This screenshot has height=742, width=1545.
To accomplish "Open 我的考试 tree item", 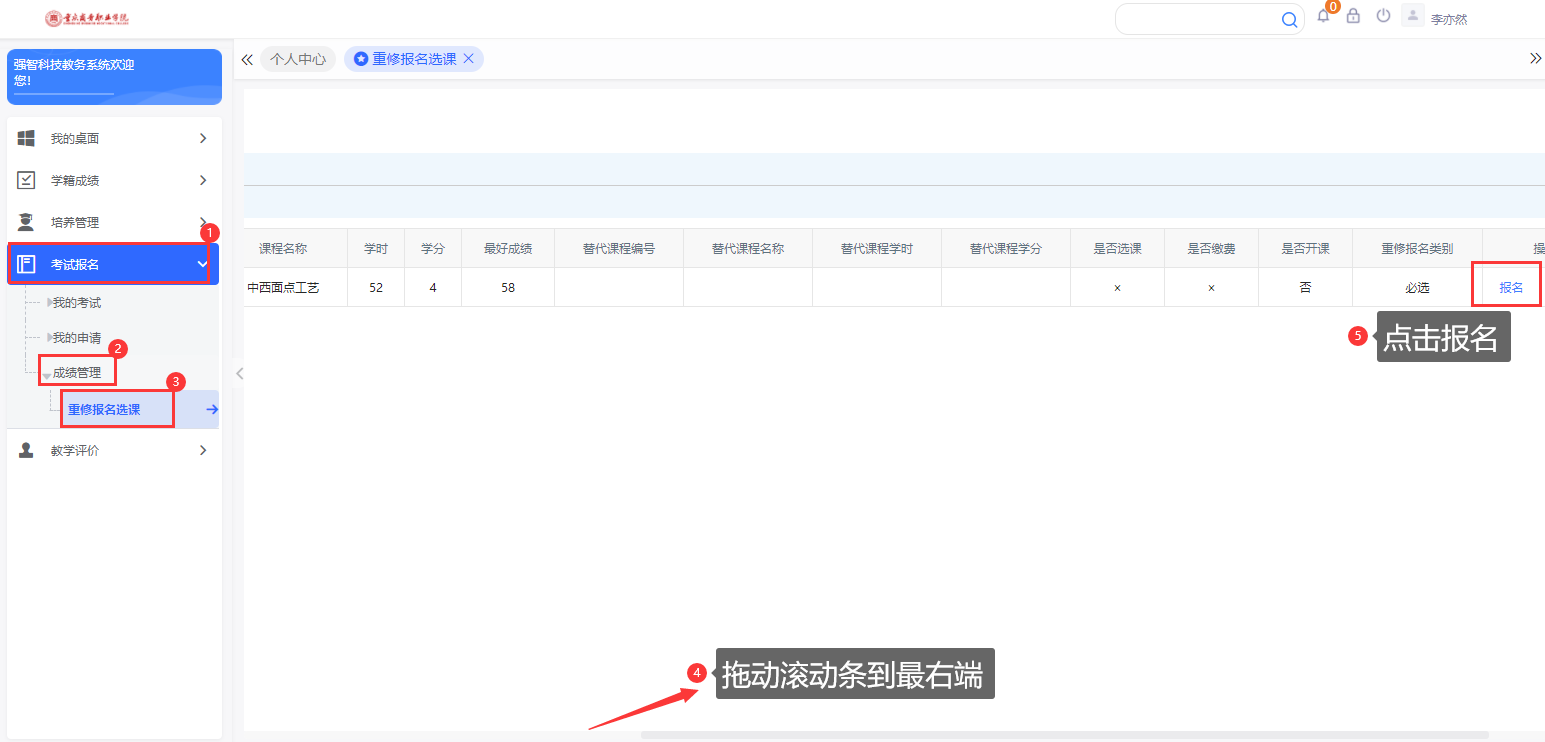I will coord(77,302).
